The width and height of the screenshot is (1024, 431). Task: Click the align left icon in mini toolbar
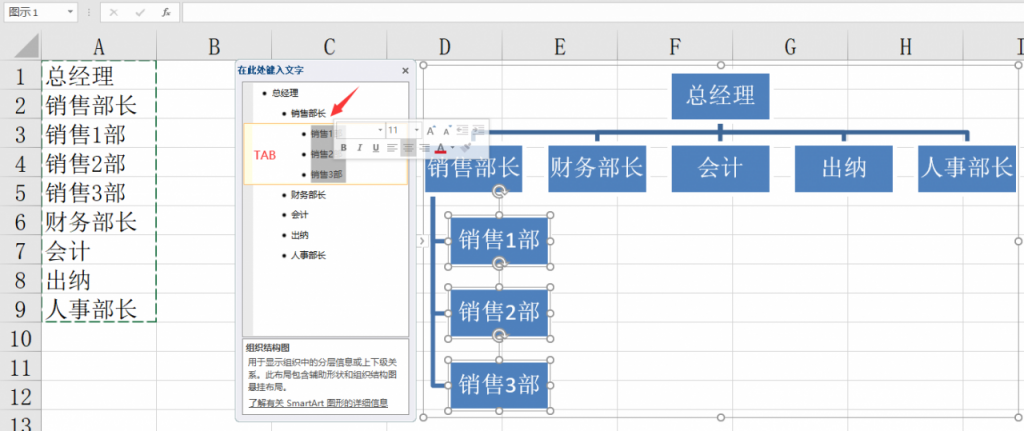392,148
